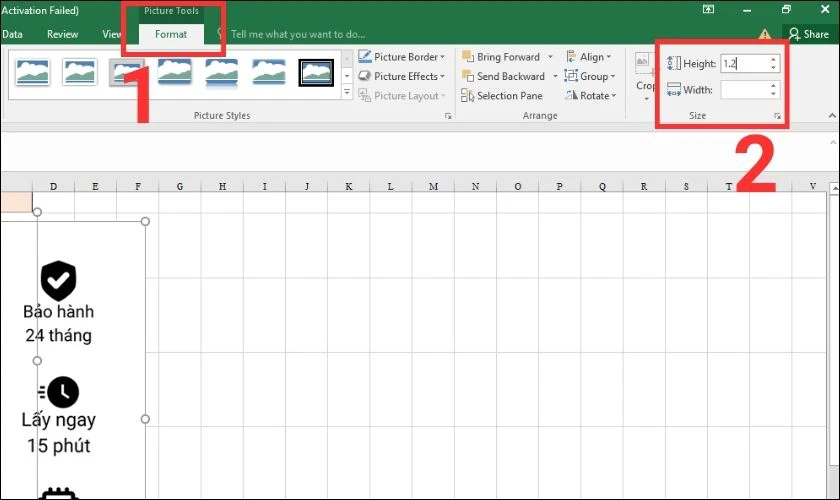Click '15 phút' text in picture

pyautogui.click(x=58, y=446)
